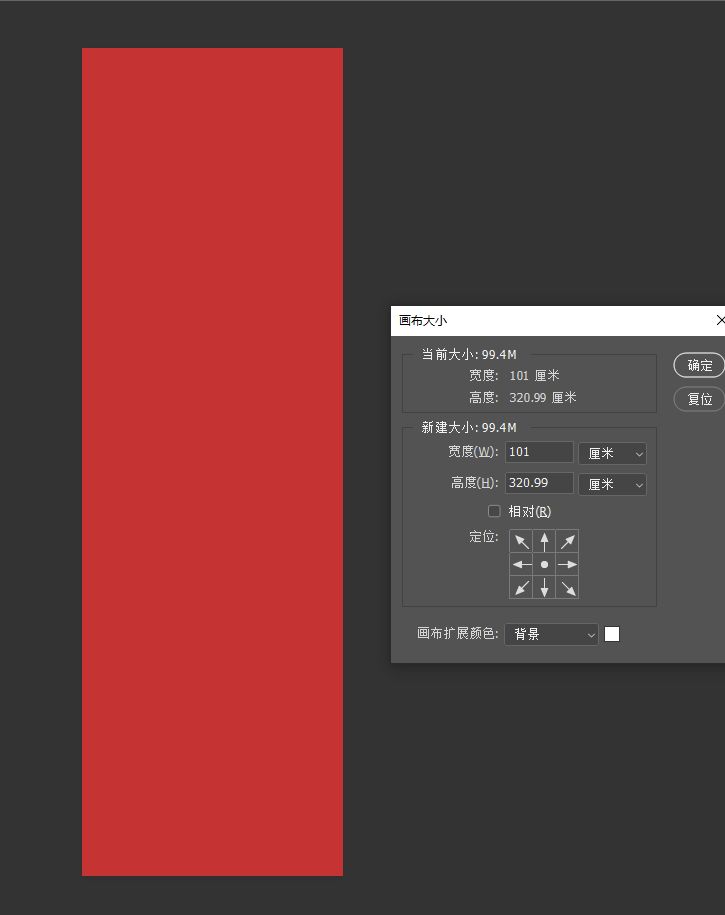Close the 画布大小 dialog
This screenshot has width=725, height=915.
click(720, 320)
